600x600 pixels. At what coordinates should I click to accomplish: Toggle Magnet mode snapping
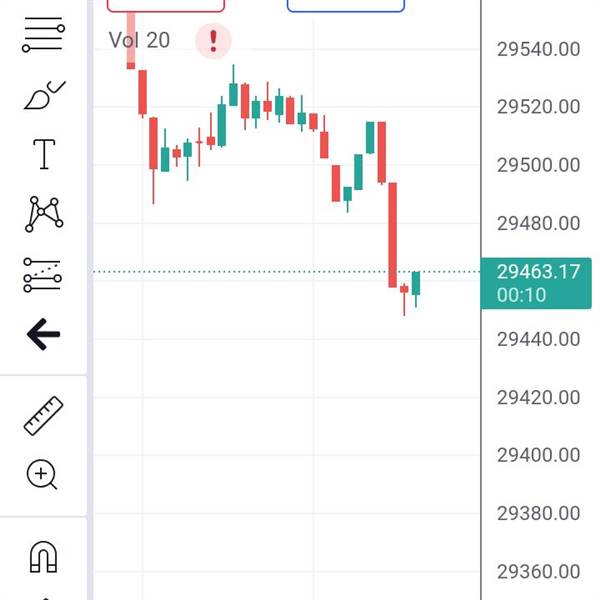(x=44, y=557)
